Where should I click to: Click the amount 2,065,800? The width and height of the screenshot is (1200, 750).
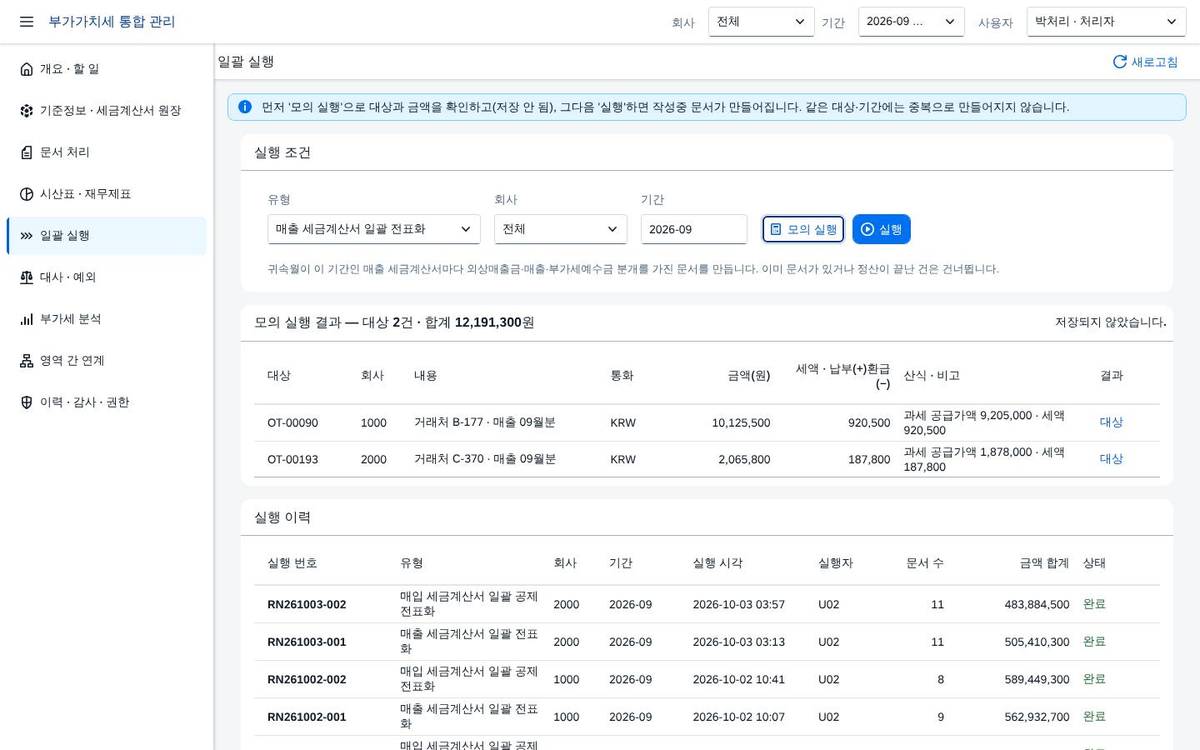click(744, 459)
